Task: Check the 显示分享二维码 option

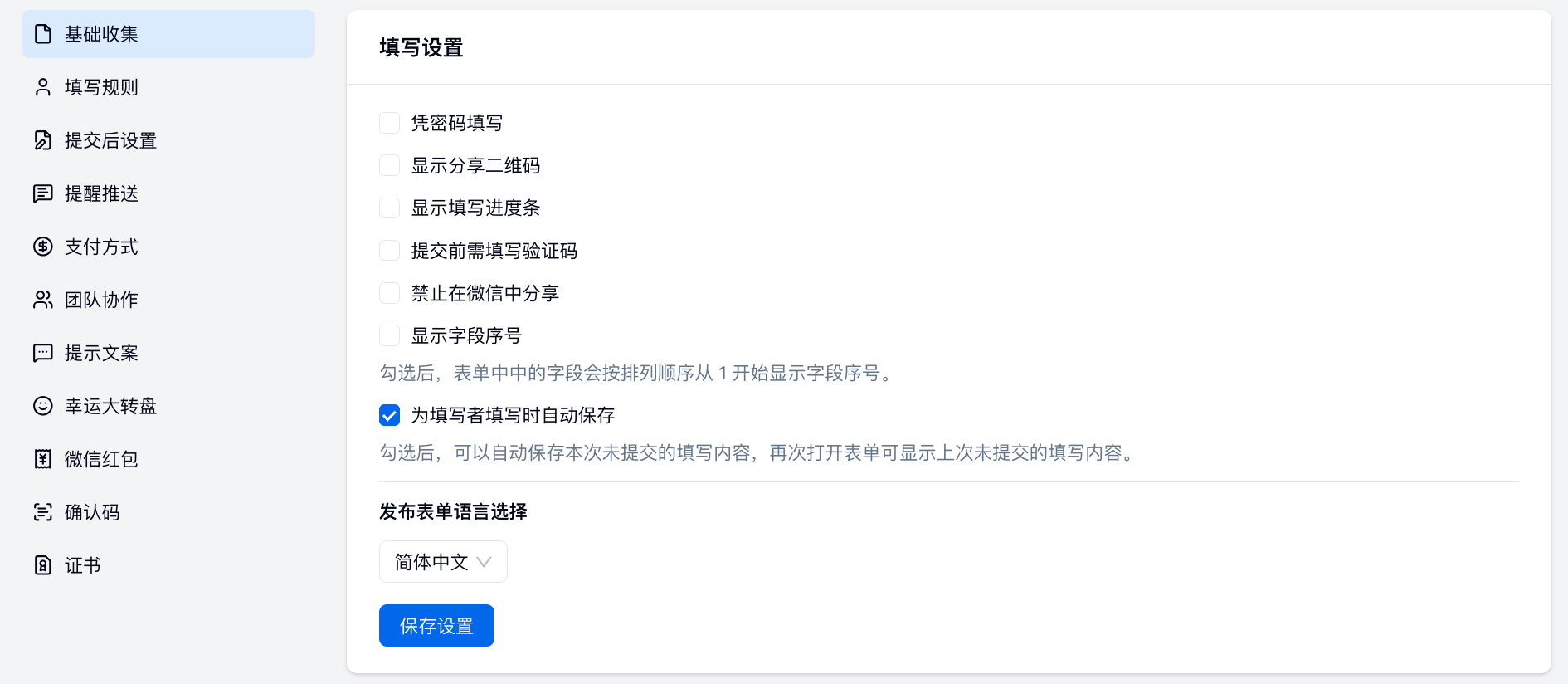Action: (x=390, y=166)
